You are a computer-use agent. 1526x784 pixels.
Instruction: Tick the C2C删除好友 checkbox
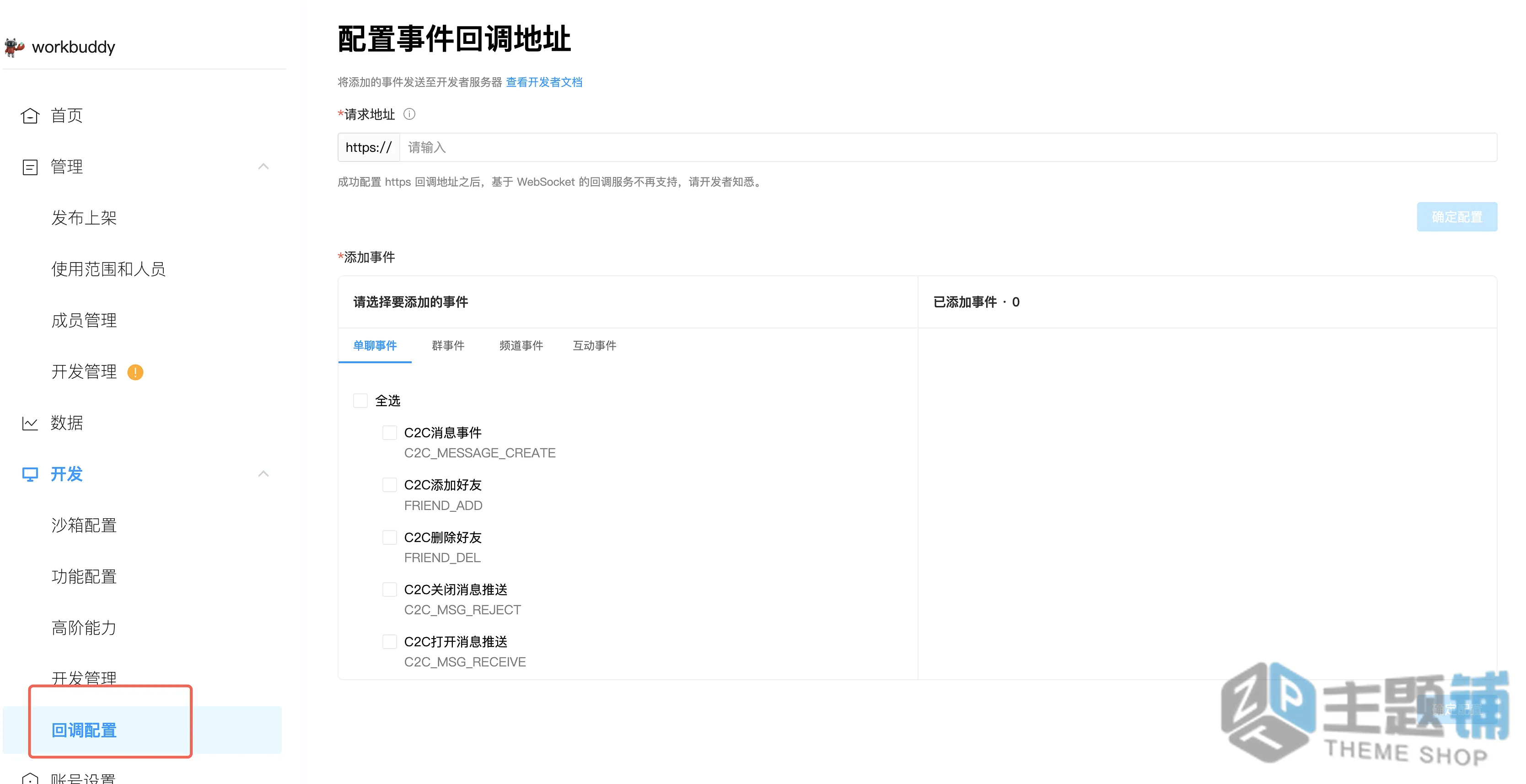389,537
